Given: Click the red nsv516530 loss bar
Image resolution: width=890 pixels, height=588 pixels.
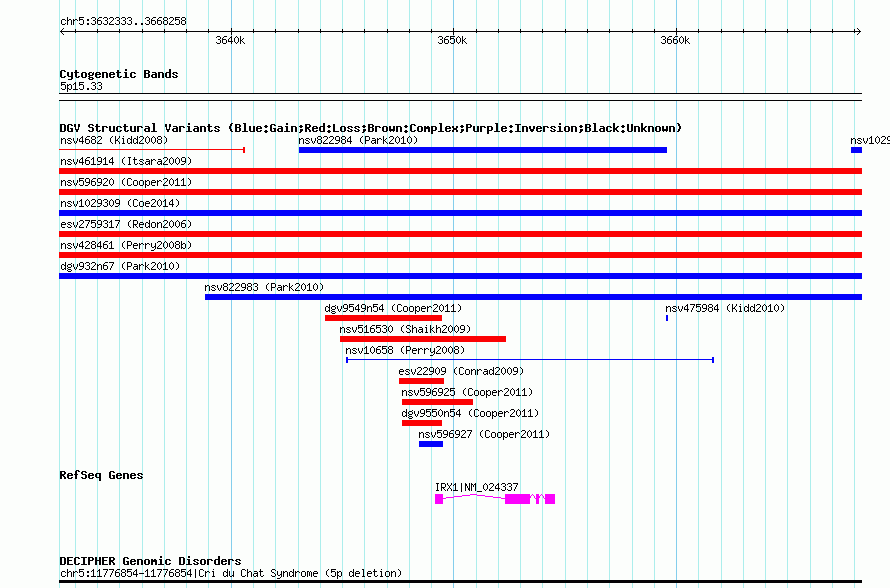Looking at the screenshot, I should [x=423, y=339].
